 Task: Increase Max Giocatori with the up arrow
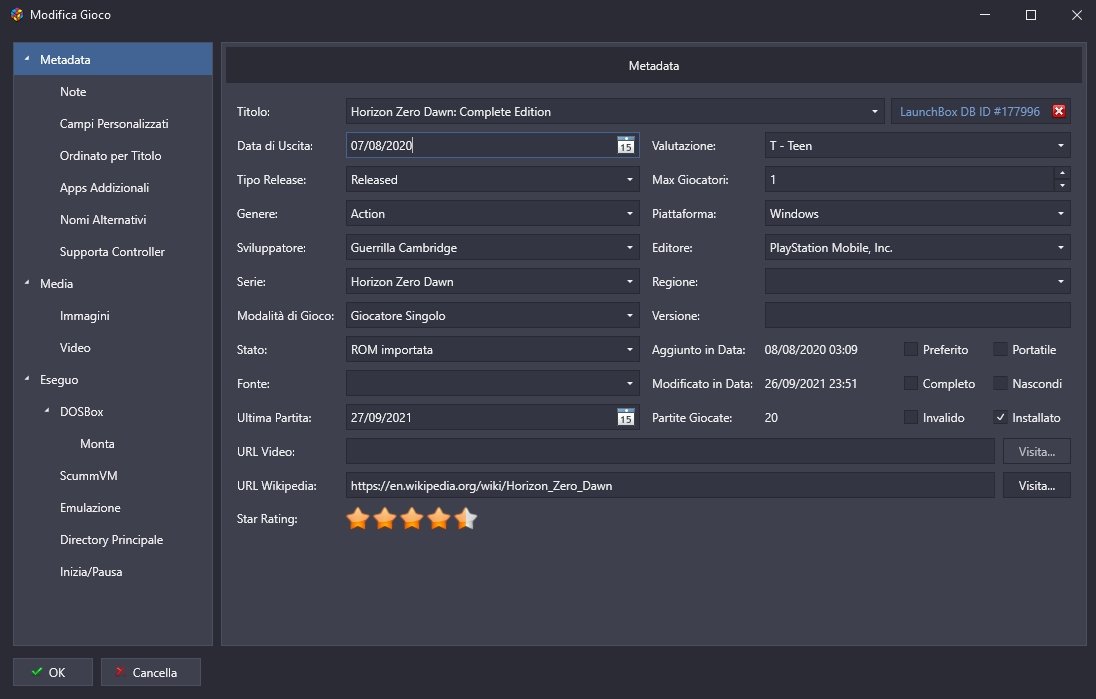click(1062, 173)
